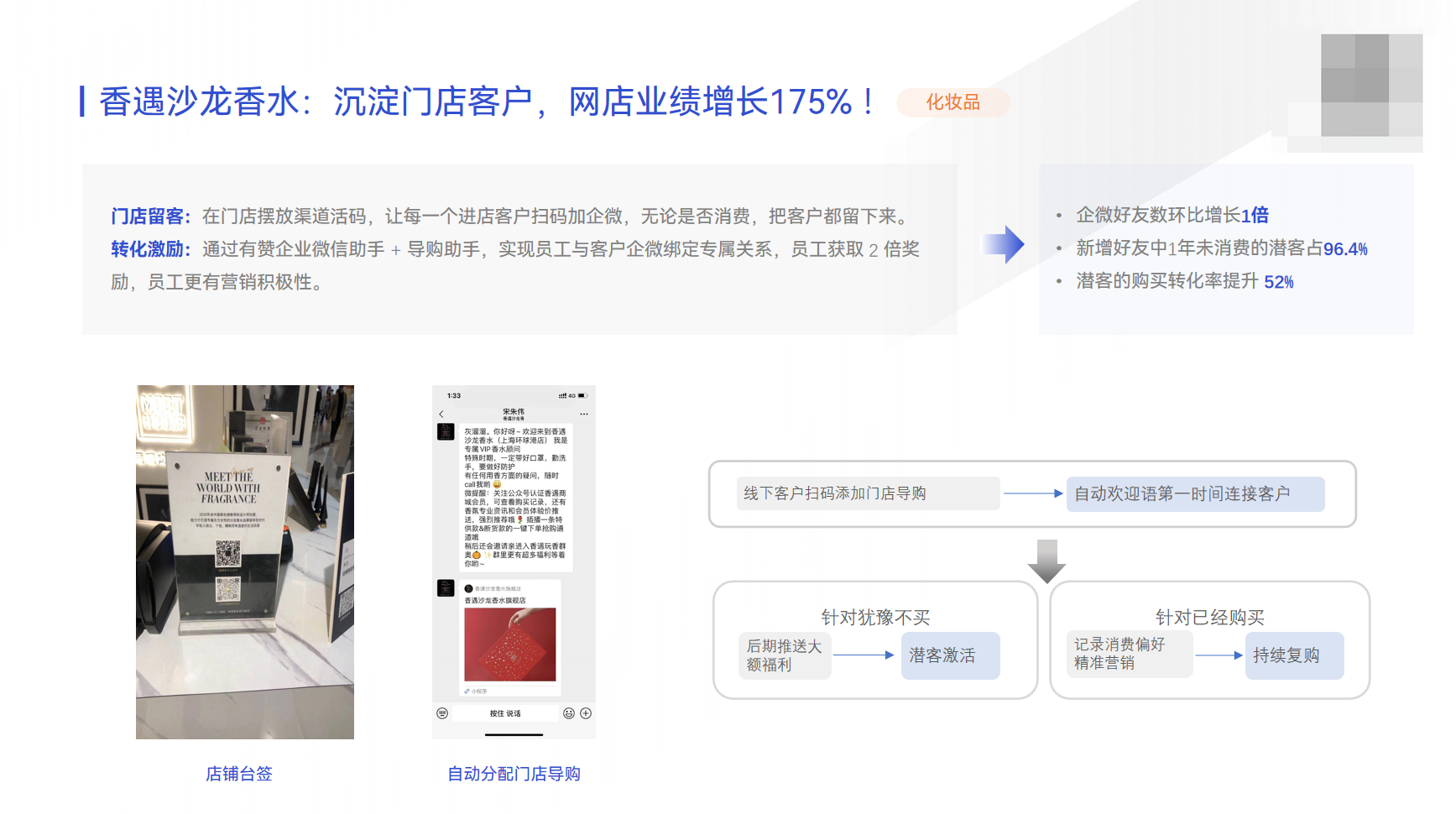Click avatar beside the mini program card
Screen dimensions: 1456x814
click(446, 588)
